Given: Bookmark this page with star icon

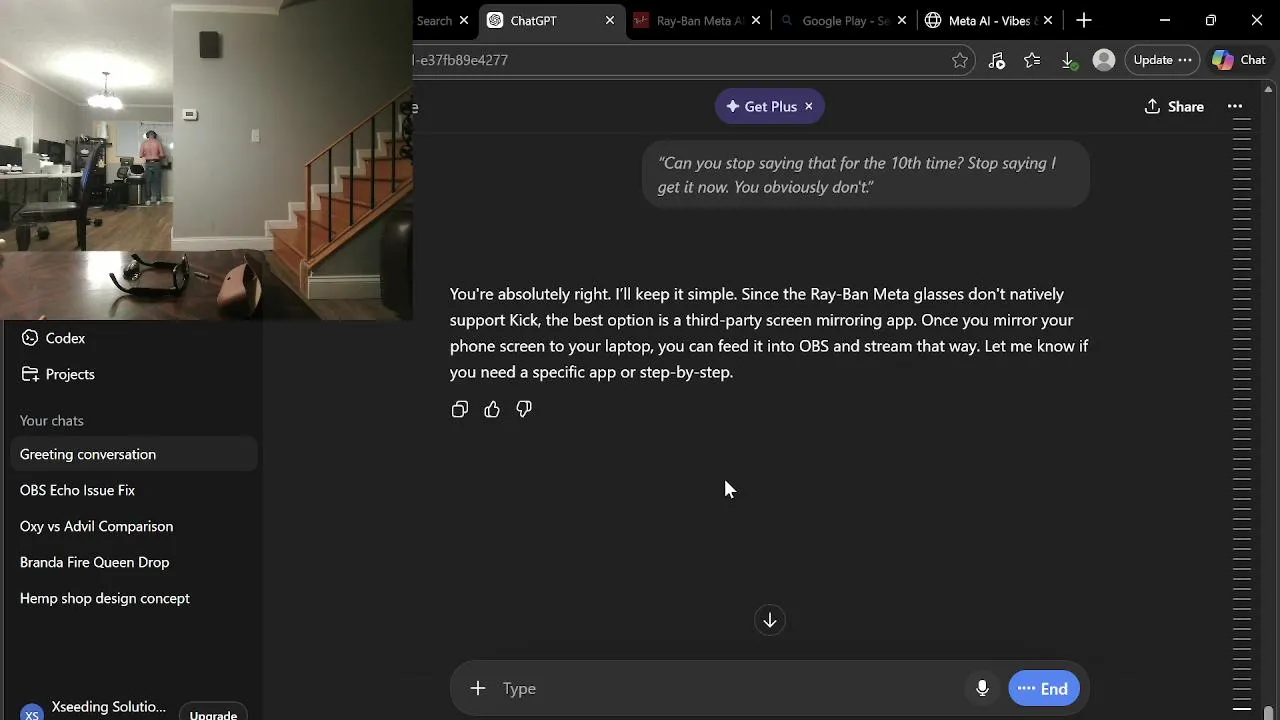Looking at the screenshot, I should click(960, 60).
